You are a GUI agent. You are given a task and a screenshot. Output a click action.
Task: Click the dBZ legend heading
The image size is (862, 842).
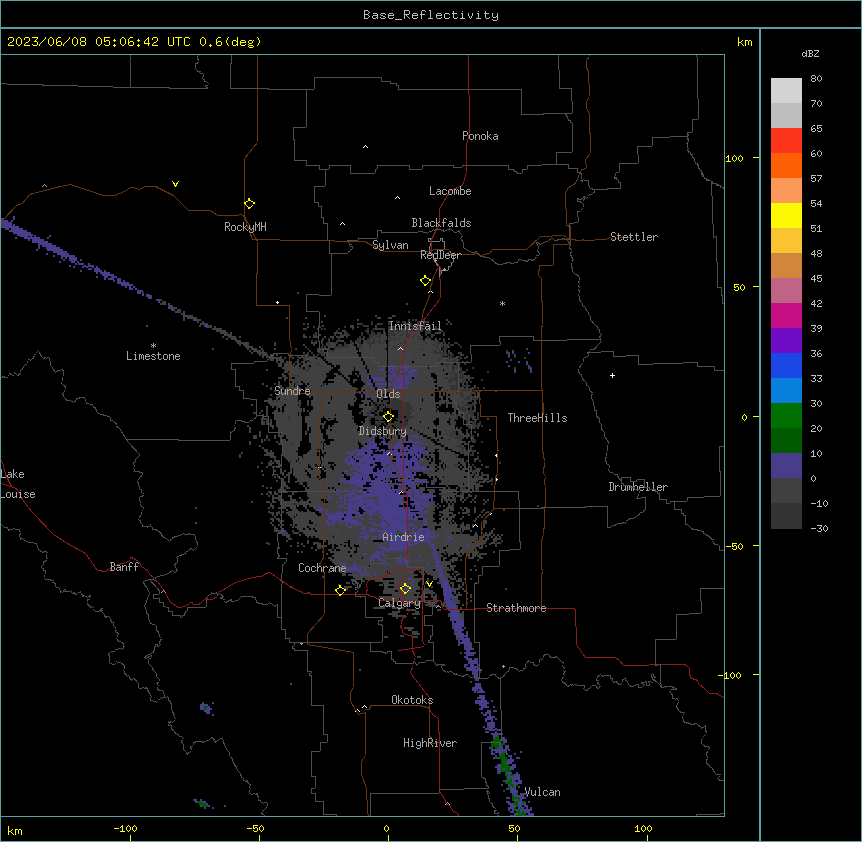tap(810, 53)
